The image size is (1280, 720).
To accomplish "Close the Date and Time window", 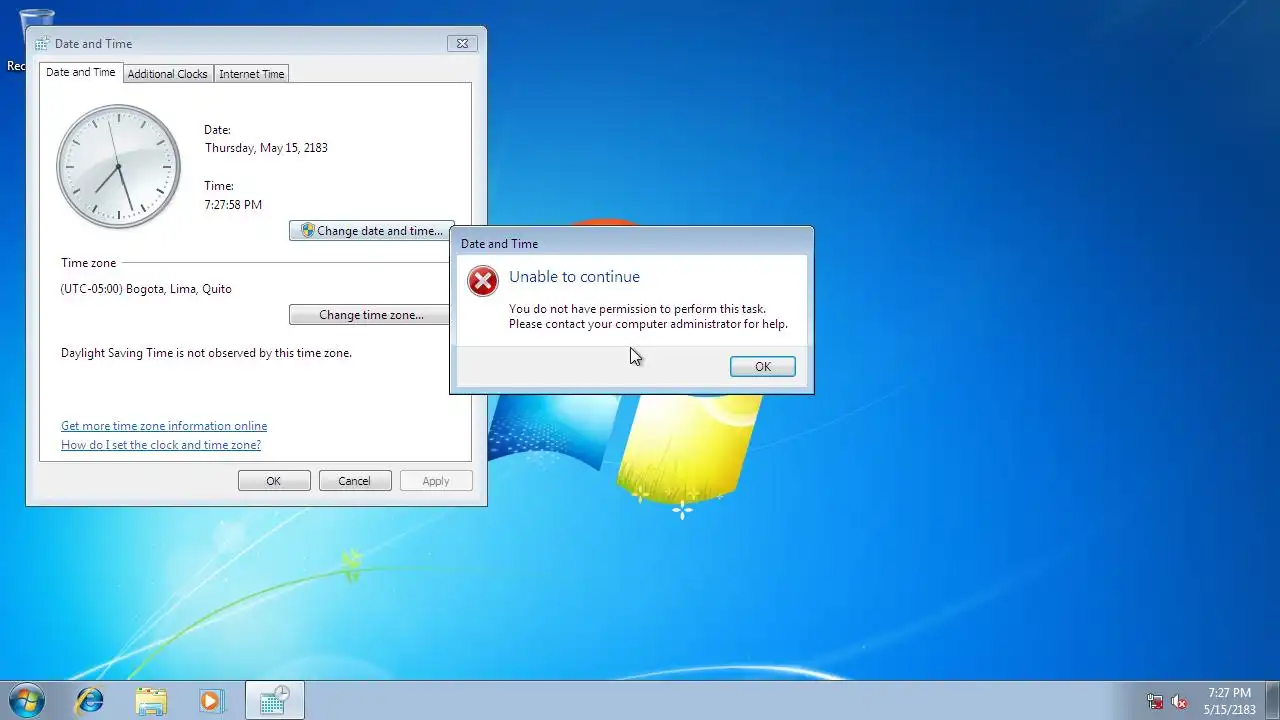I will [462, 43].
